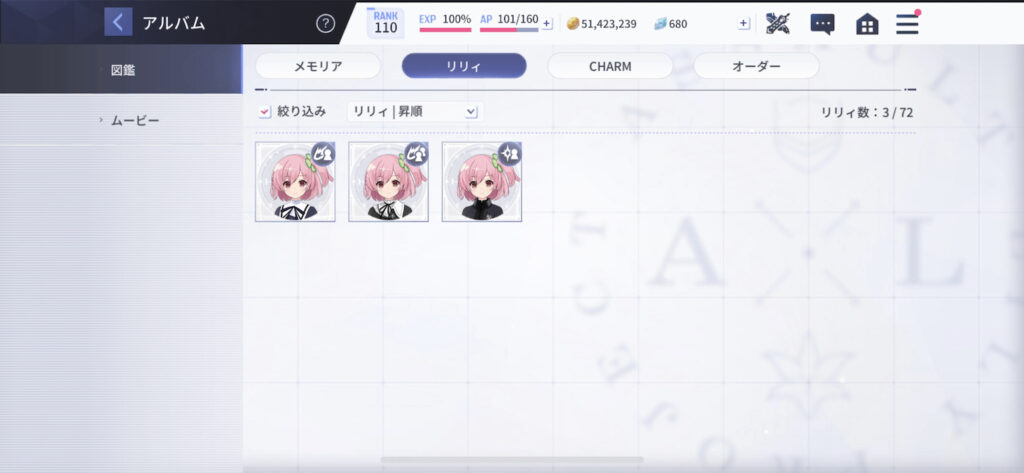The width and height of the screenshot is (1024, 473).
Task: Click the horizontal scrollbar at the bottom
Action: click(512, 460)
